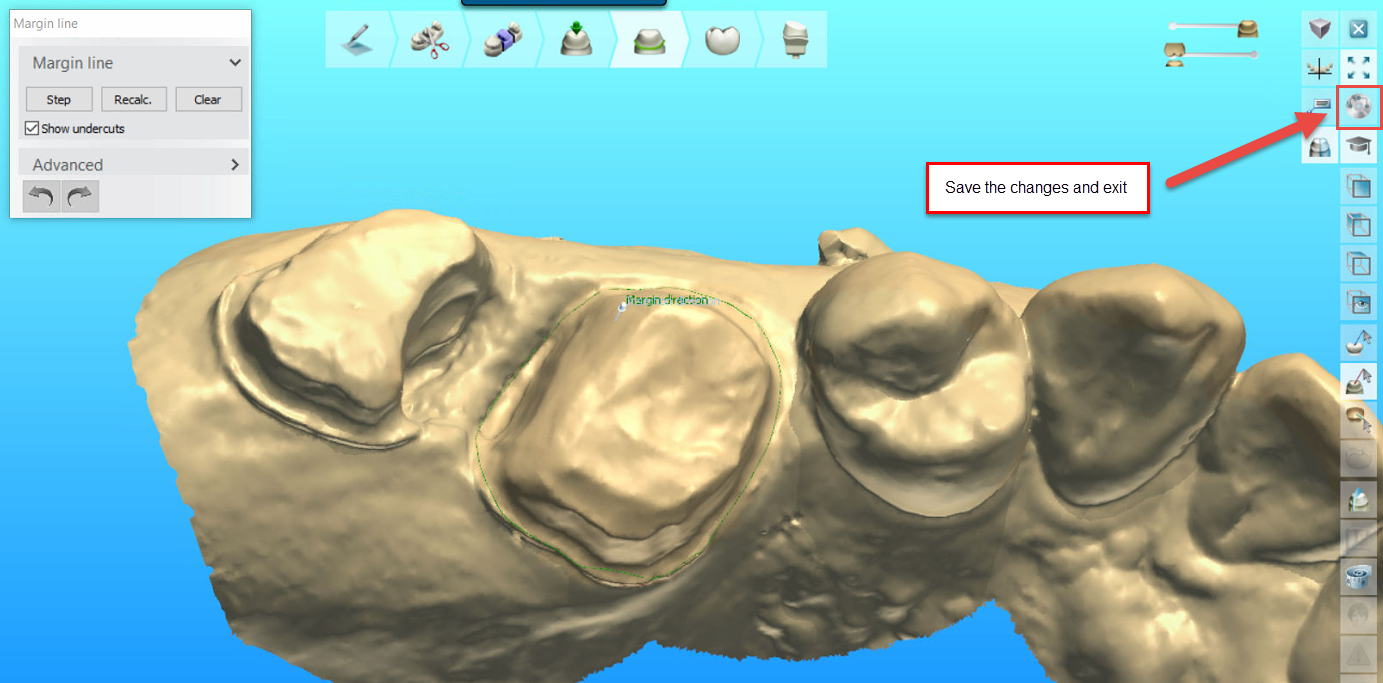1383x683 pixels.
Task: Enter expert mode via the graduation cap icon
Action: (1359, 146)
